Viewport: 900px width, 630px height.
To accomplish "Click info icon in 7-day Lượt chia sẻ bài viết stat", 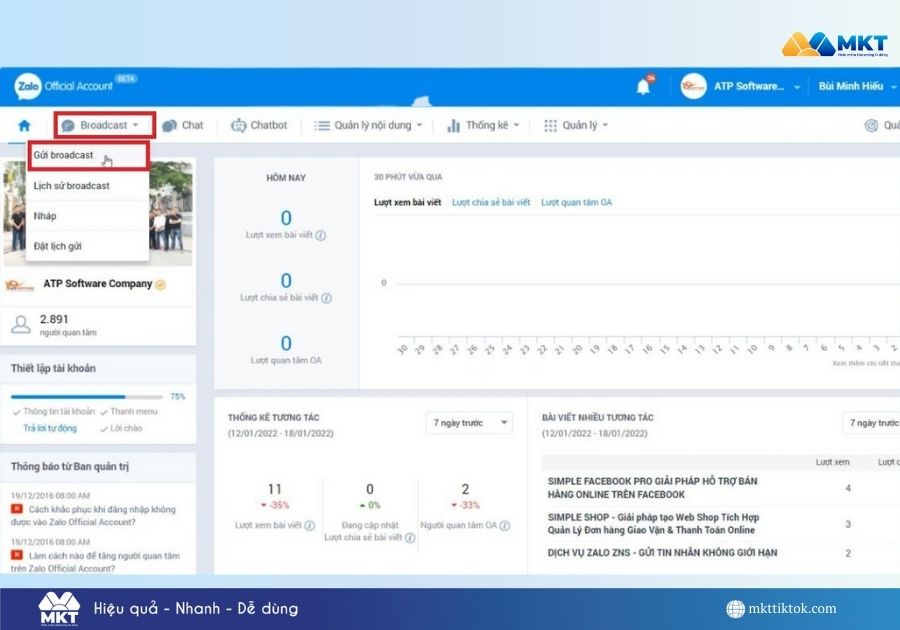I will click(410, 538).
